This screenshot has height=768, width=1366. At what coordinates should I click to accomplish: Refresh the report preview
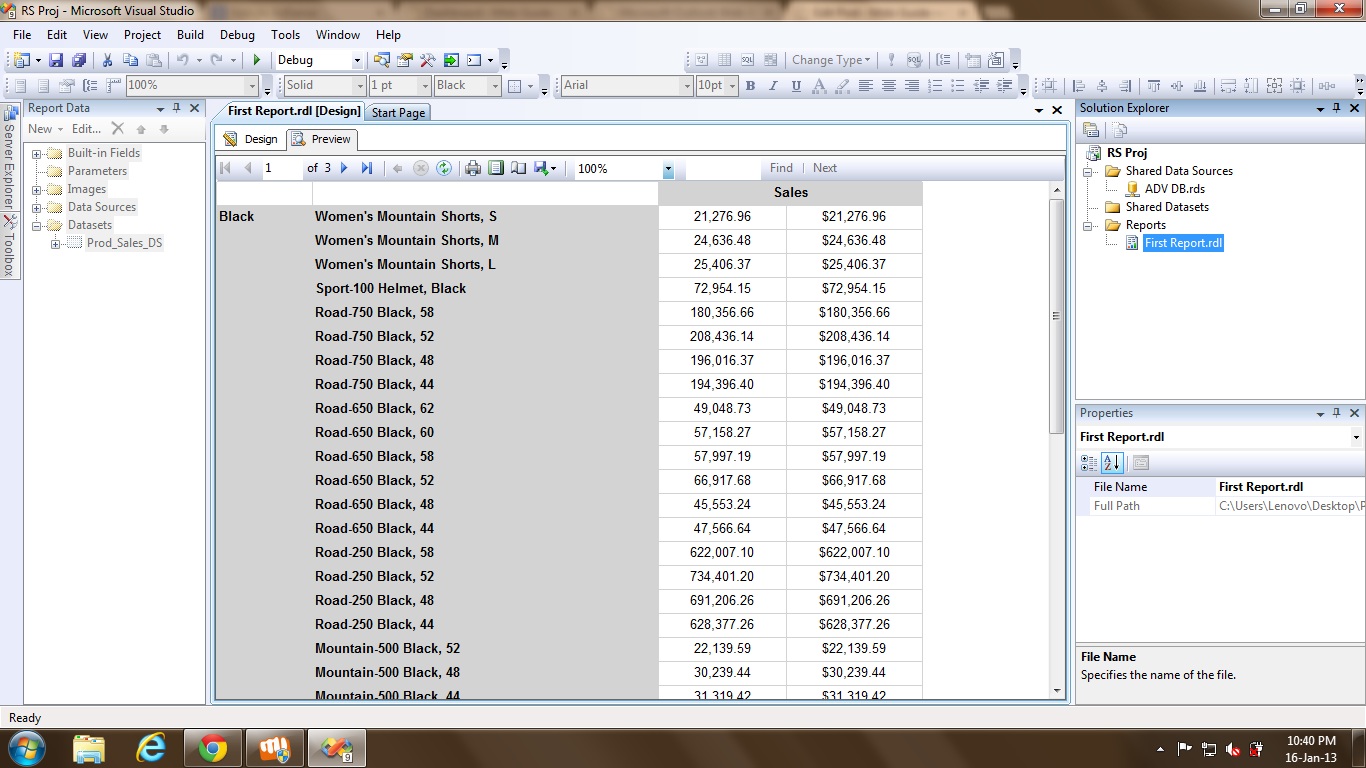click(x=444, y=169)
